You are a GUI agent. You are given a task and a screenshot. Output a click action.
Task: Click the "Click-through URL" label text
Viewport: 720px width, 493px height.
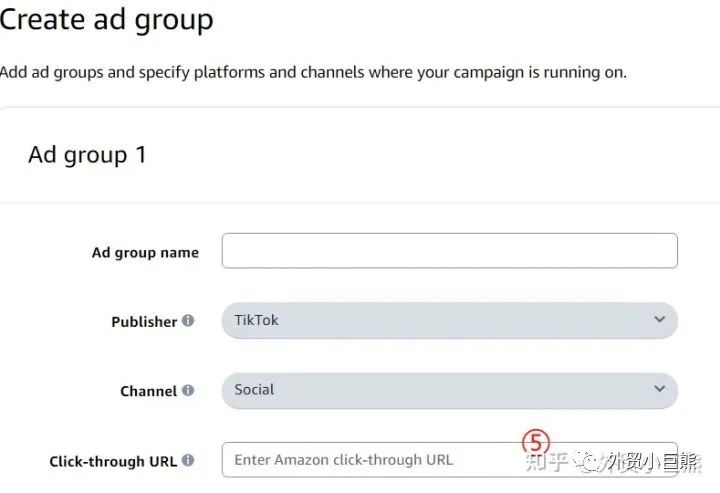113,462
